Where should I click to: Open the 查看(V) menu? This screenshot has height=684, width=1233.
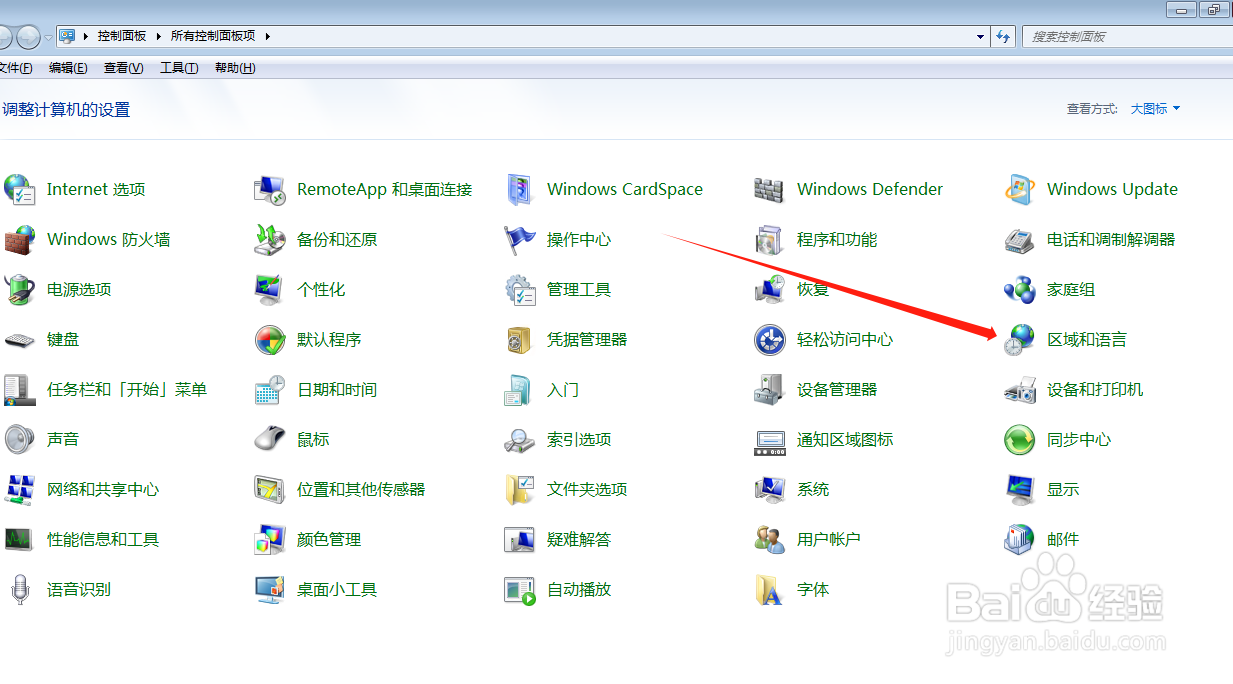click(x=123, y=68)
